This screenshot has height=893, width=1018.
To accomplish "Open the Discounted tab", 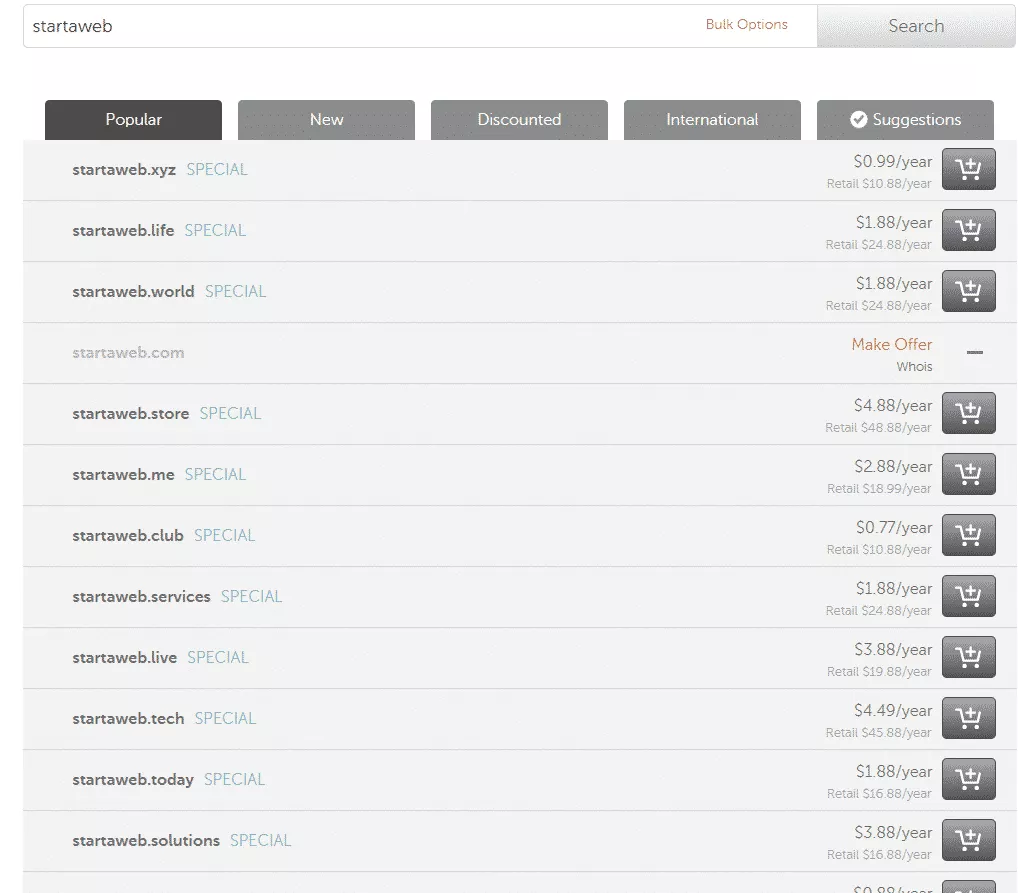I will pyautogui.click(x=519, y=120).
